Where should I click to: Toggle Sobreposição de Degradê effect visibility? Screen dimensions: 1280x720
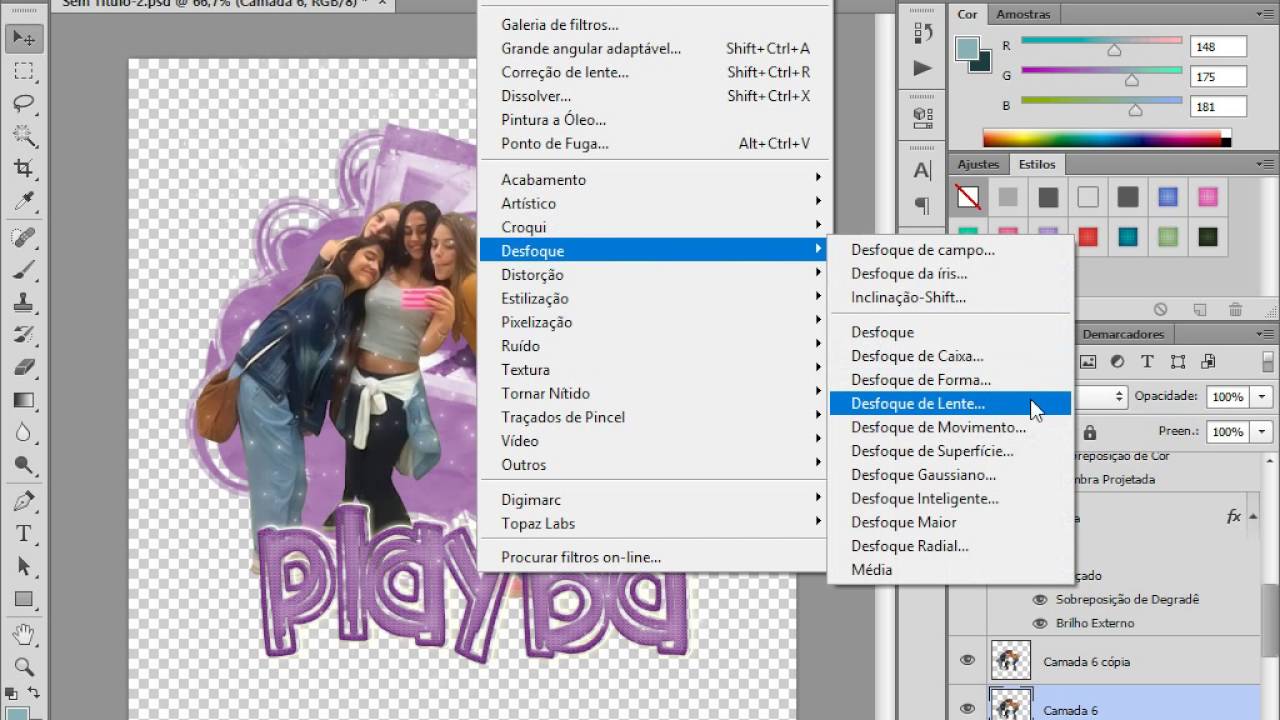(1040, 599)
